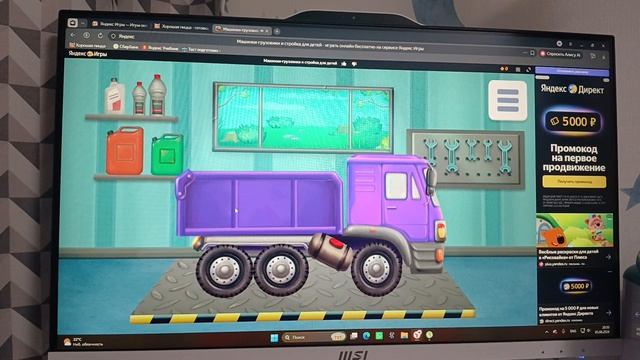
Task: Click the taskbar clock and date
Action: point(602,330)
